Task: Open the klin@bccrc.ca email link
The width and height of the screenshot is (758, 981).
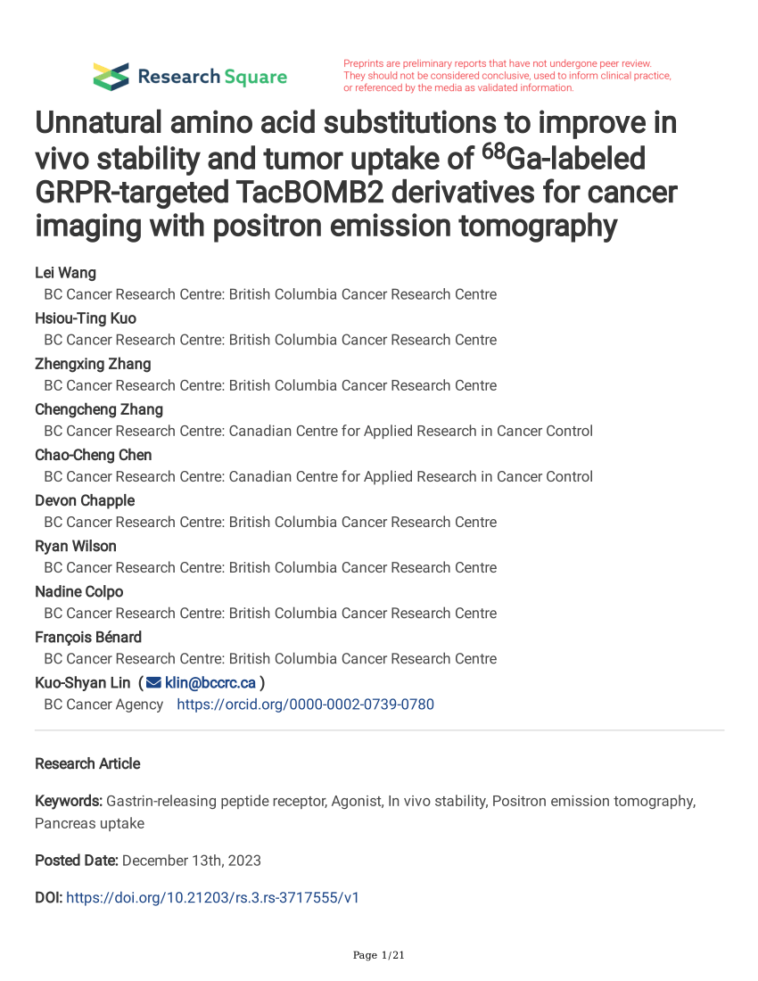Action: click(210, 683)
